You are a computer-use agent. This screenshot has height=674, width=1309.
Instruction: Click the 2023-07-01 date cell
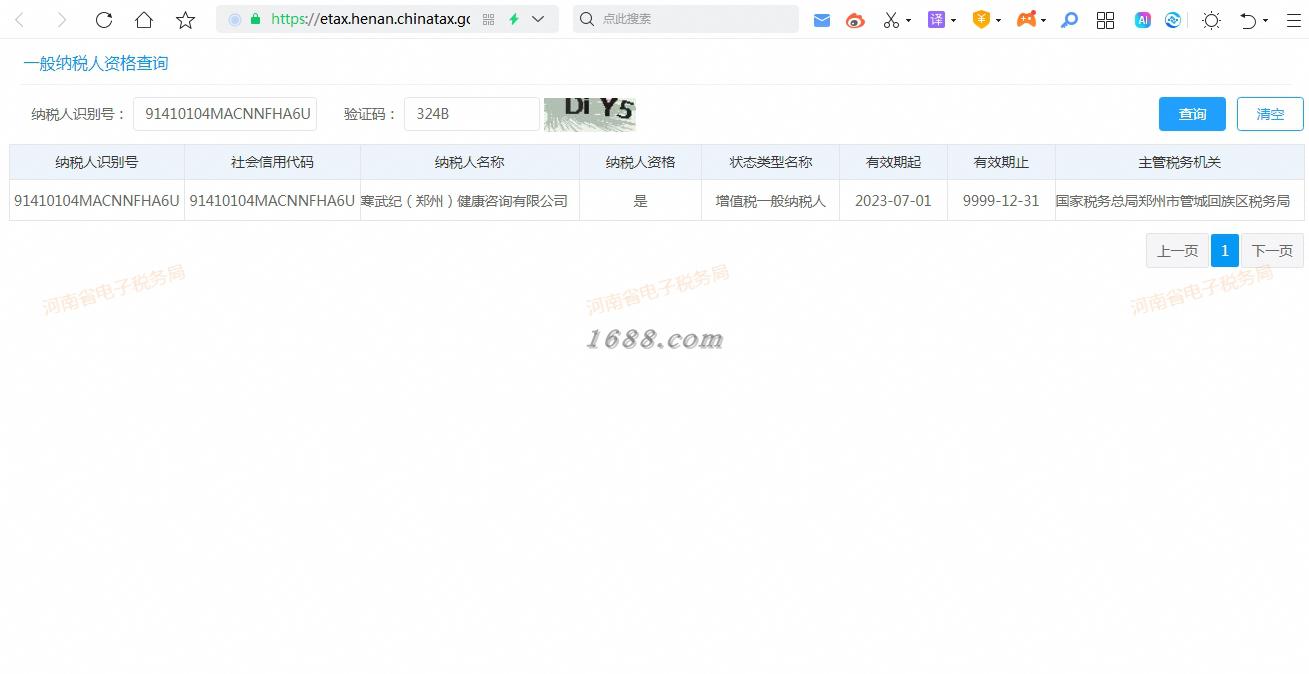pos(893,201)
